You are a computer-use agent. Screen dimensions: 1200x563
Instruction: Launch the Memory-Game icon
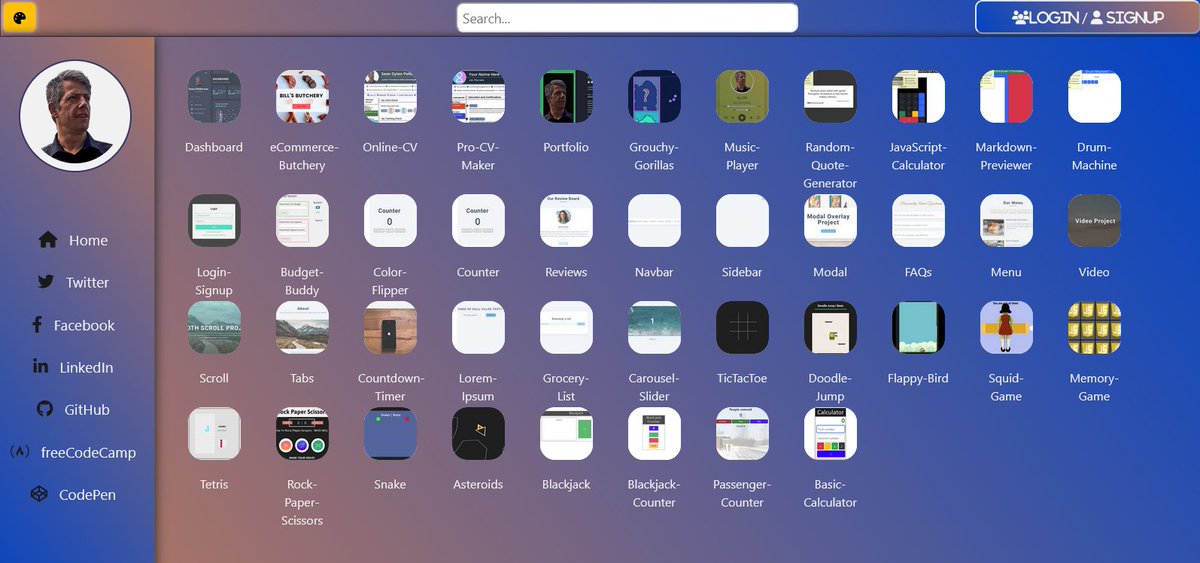(x=1094, y=327)
